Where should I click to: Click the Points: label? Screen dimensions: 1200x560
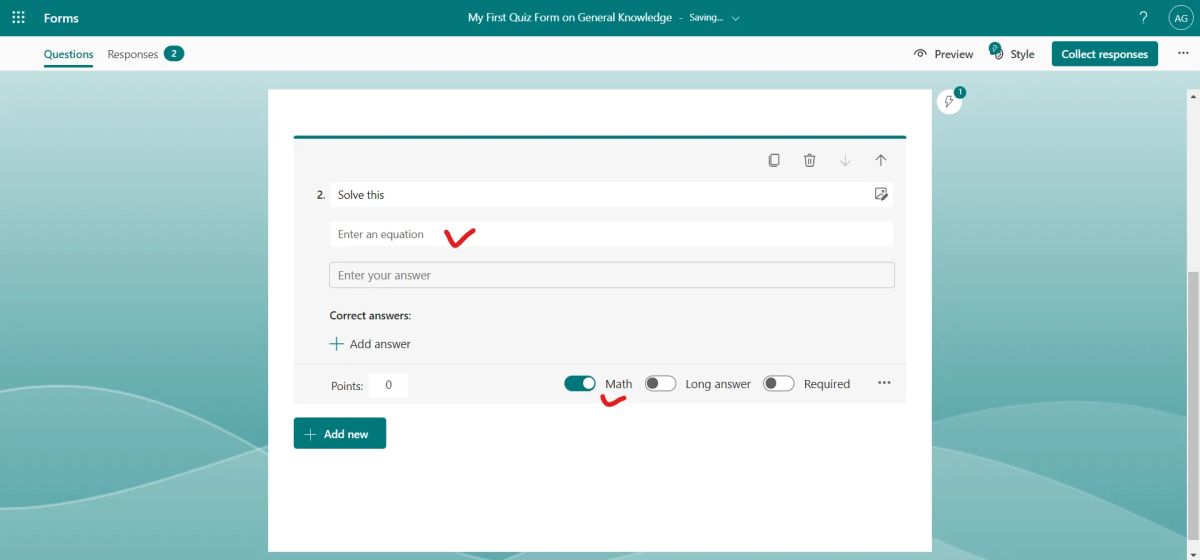(347, 385)
